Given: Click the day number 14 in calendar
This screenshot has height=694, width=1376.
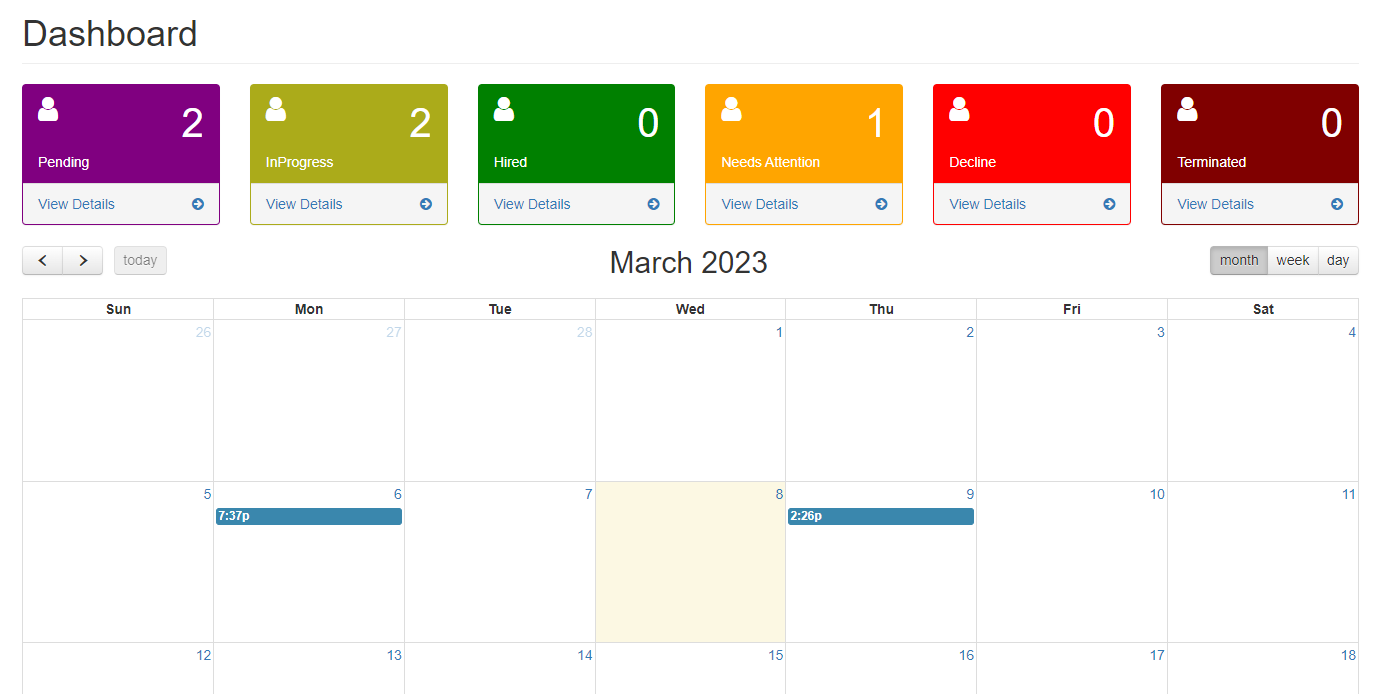Looking at the screenshot, I should click(x=585, y=655).
